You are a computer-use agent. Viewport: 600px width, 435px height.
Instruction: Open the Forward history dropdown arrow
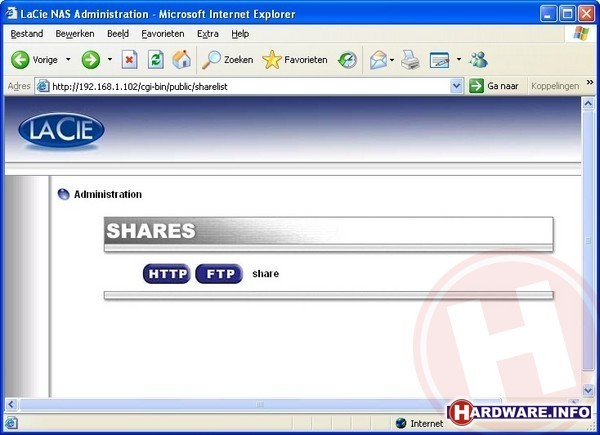coord(110,59)
